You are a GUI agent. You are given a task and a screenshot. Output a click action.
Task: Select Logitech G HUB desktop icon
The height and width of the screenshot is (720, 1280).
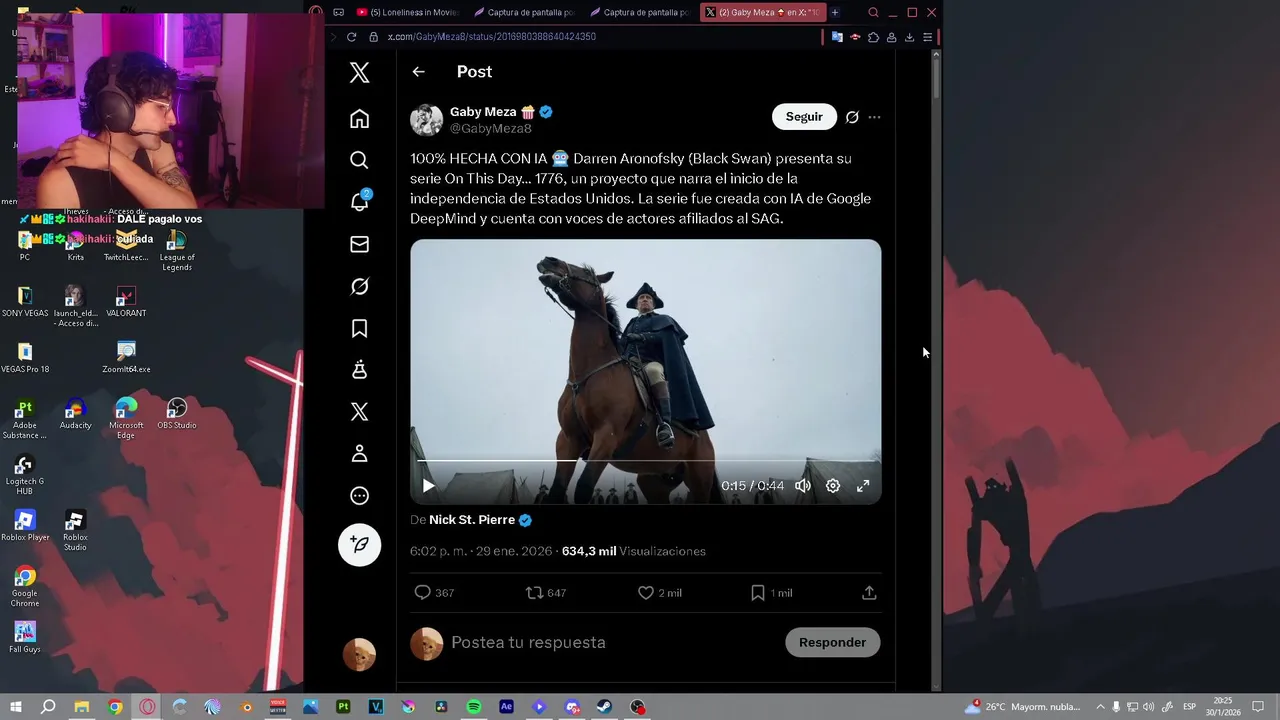[x=25, y=475]
